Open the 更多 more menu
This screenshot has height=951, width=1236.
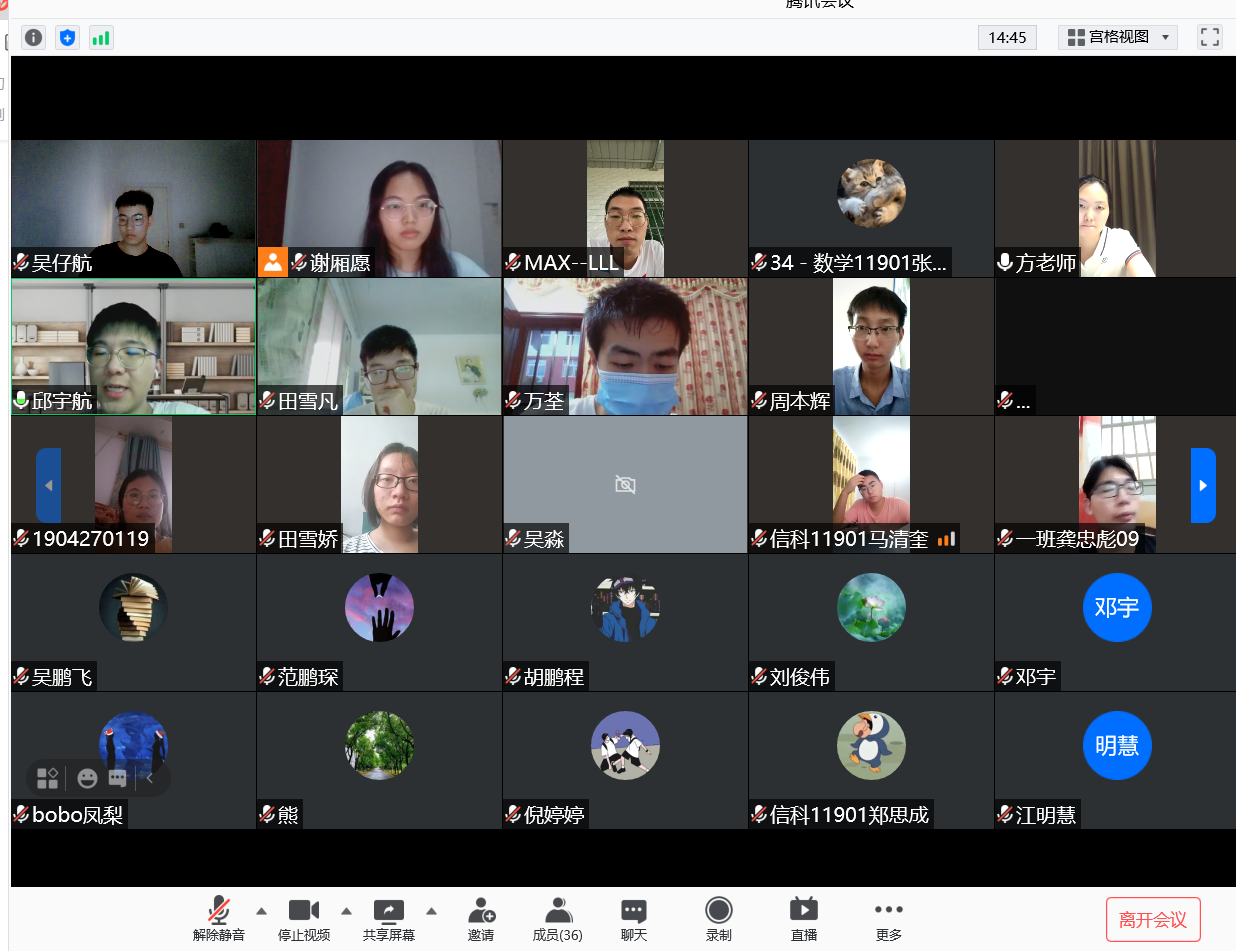[888, 919]
